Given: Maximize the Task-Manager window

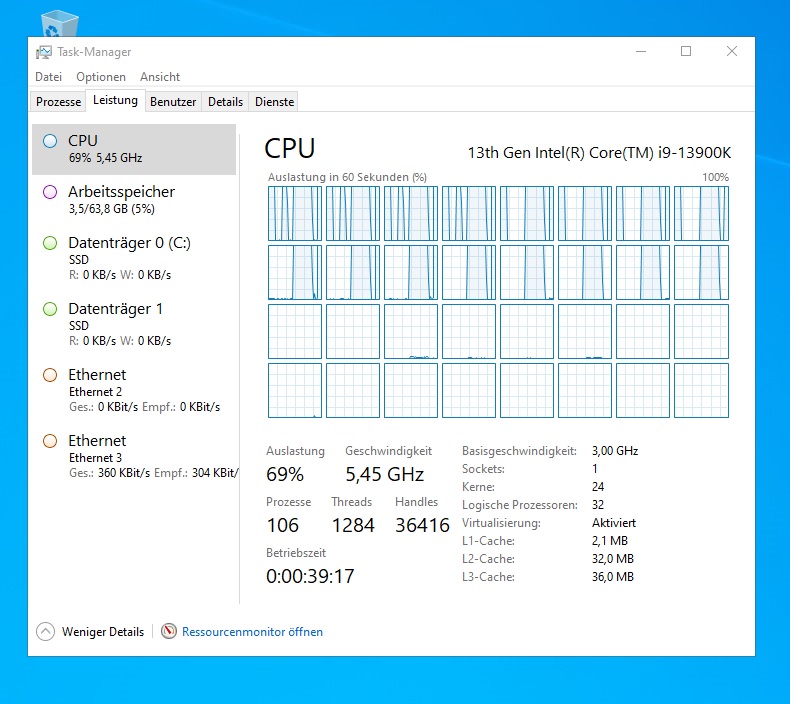Looking at the screenshot, I should [686, 51].
